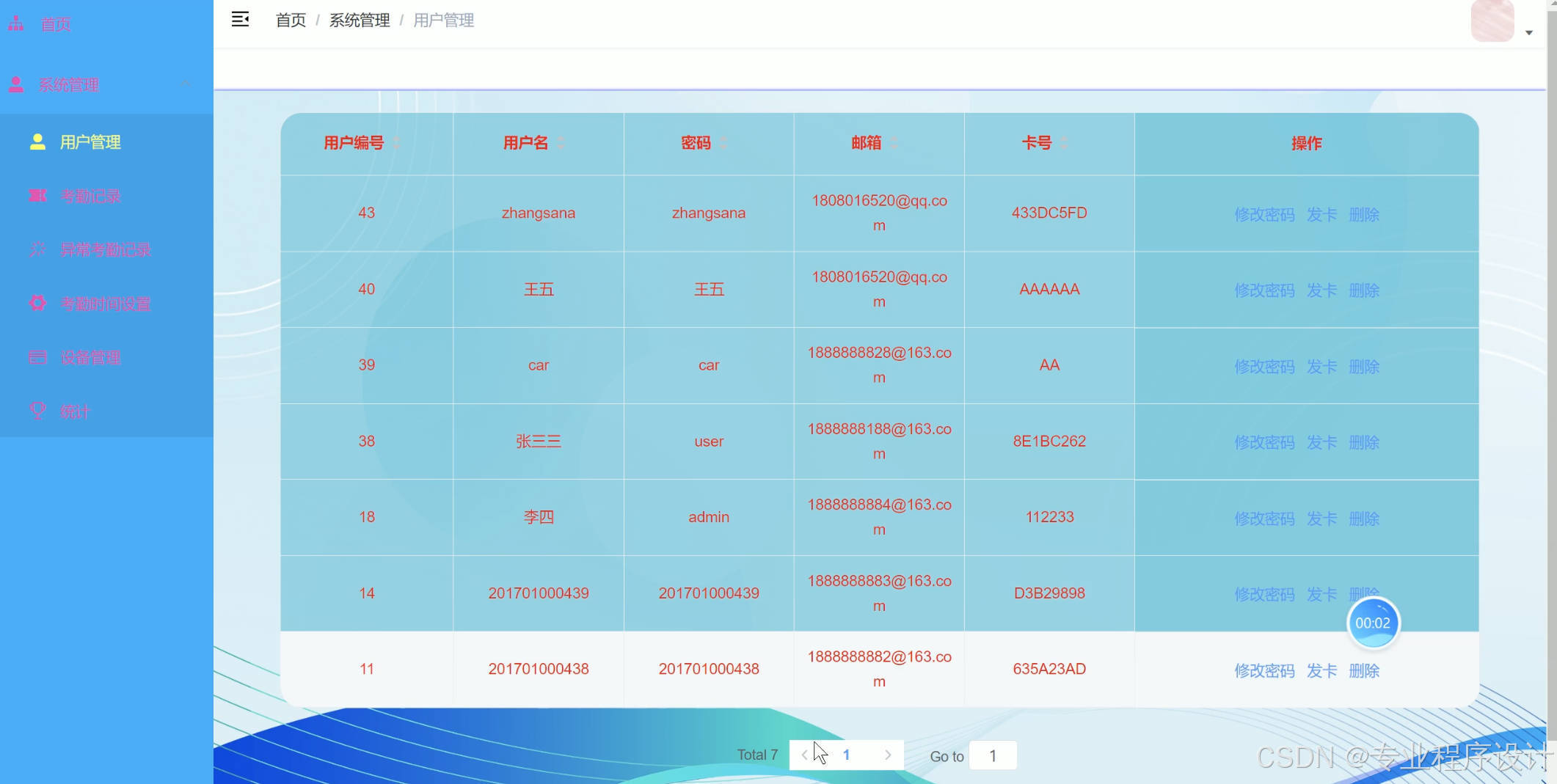Click the 考勤记录 sidebar icon
Screen dimensions: 1557x784
[x=37, y=196]
